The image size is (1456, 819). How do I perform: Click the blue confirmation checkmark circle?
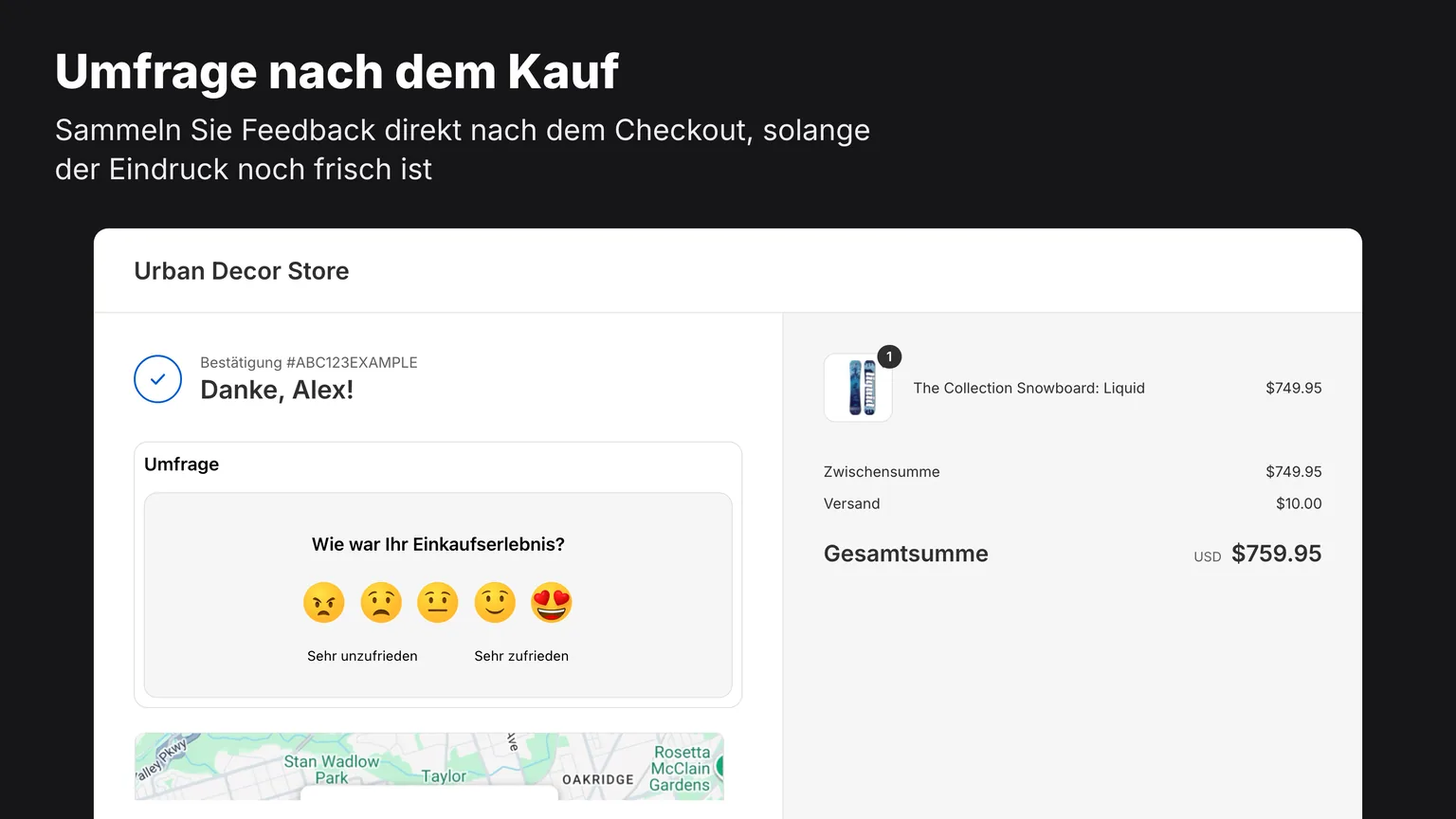coord(157,379)
